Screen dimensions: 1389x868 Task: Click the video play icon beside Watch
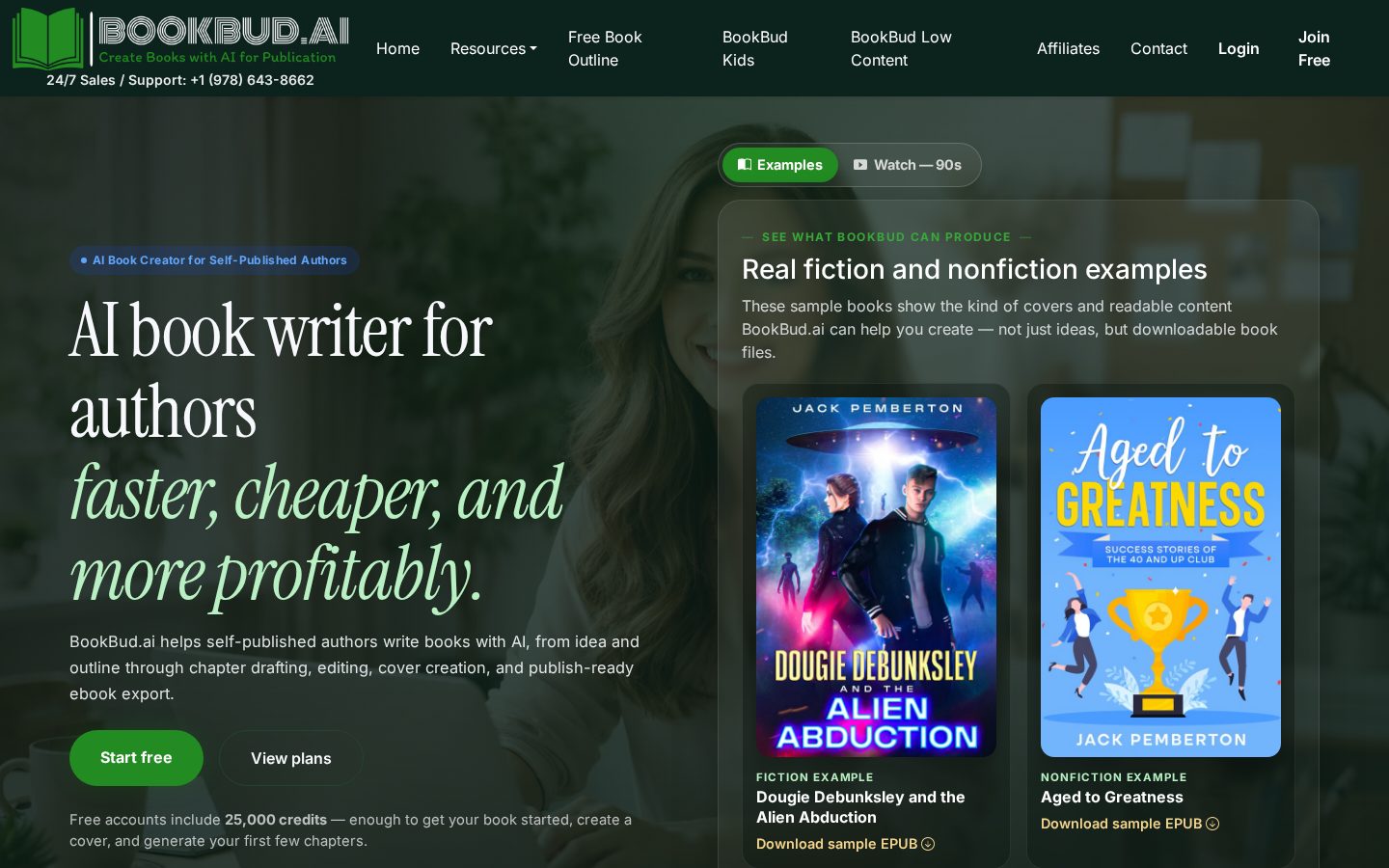coord(860,165)
